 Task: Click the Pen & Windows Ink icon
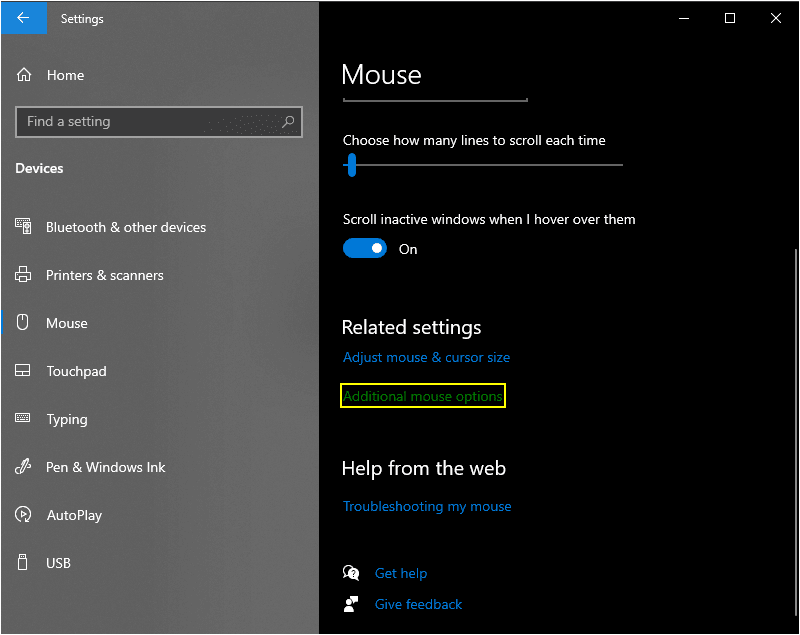coord(23,466)
